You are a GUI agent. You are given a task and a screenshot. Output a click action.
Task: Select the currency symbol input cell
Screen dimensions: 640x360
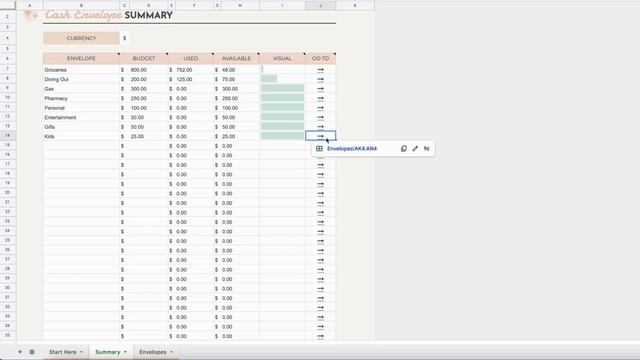tap(124, 38)
